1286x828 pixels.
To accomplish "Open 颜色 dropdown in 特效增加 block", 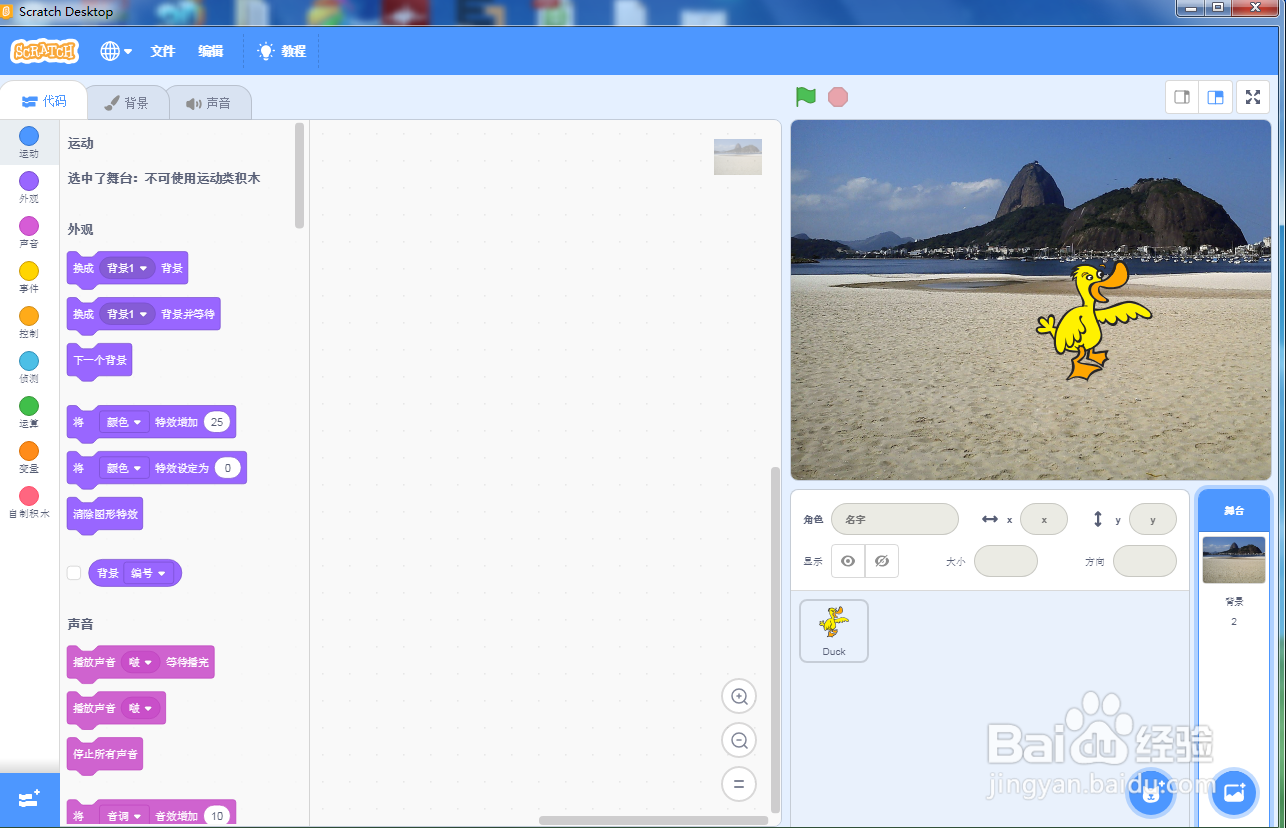I will coord(123,422).
